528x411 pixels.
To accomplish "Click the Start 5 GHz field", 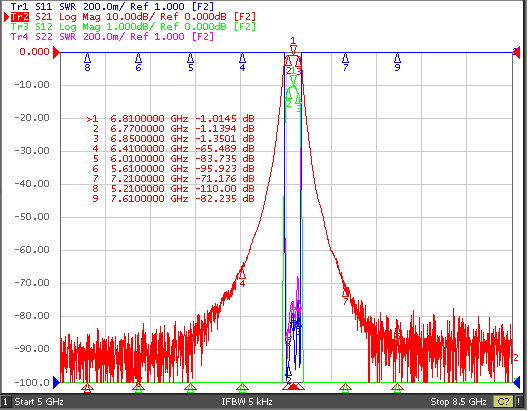I will [39, 402].
